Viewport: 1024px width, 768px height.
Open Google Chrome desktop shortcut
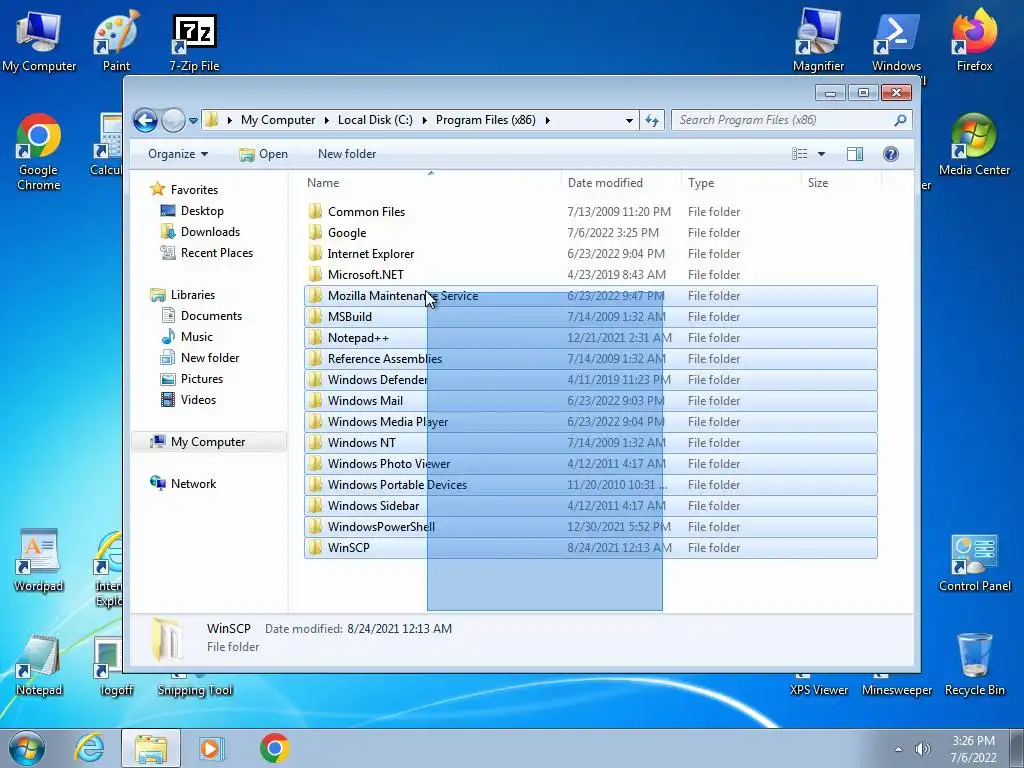pyautogui.click(x=39, y=152)
